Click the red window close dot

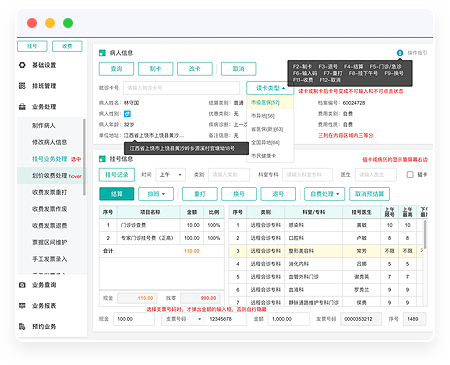point(32,23)
